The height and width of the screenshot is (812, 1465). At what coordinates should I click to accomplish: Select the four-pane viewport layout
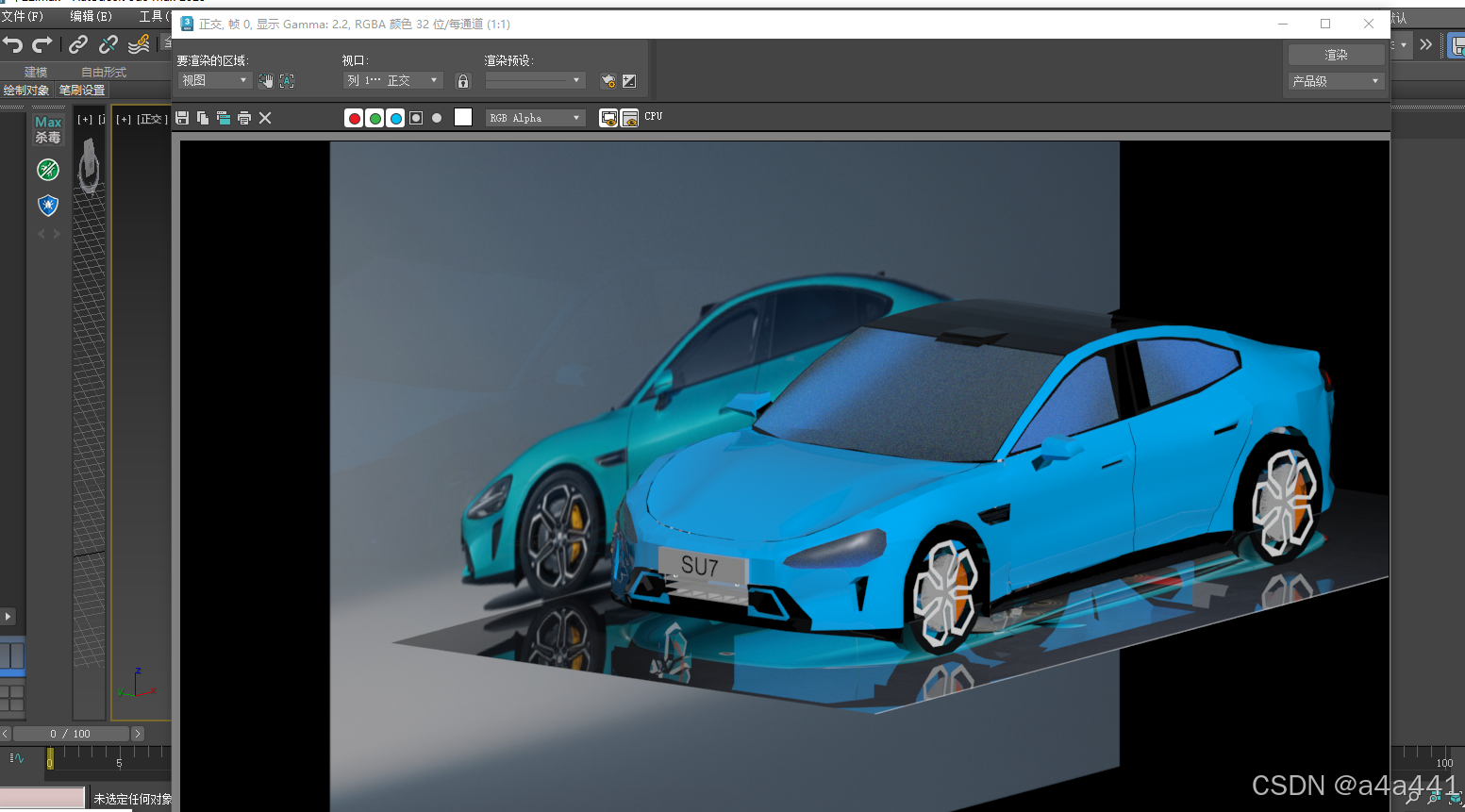(12, 699)
